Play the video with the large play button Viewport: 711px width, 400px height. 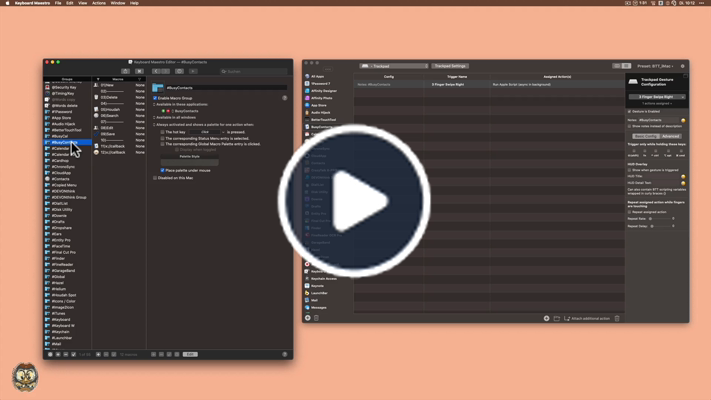pos(355,200)
